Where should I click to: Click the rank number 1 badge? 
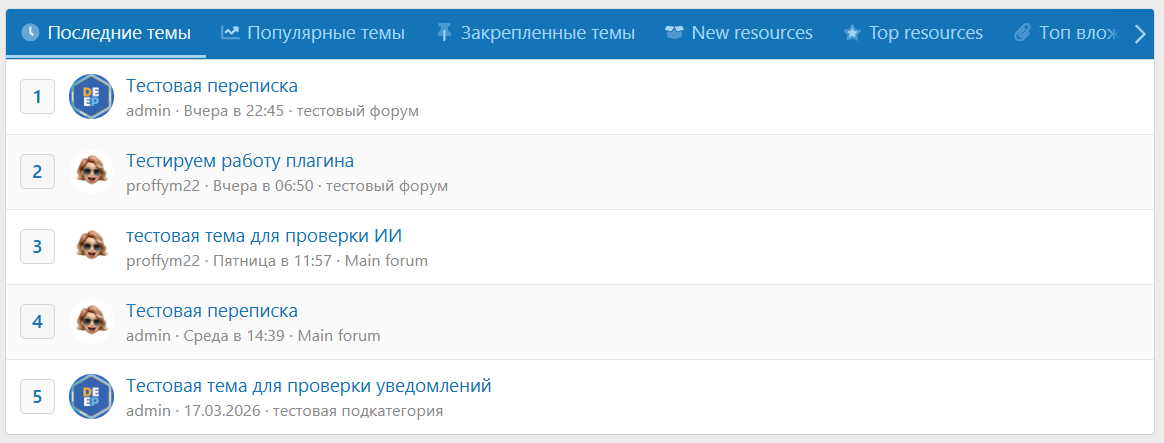[37, 96]
